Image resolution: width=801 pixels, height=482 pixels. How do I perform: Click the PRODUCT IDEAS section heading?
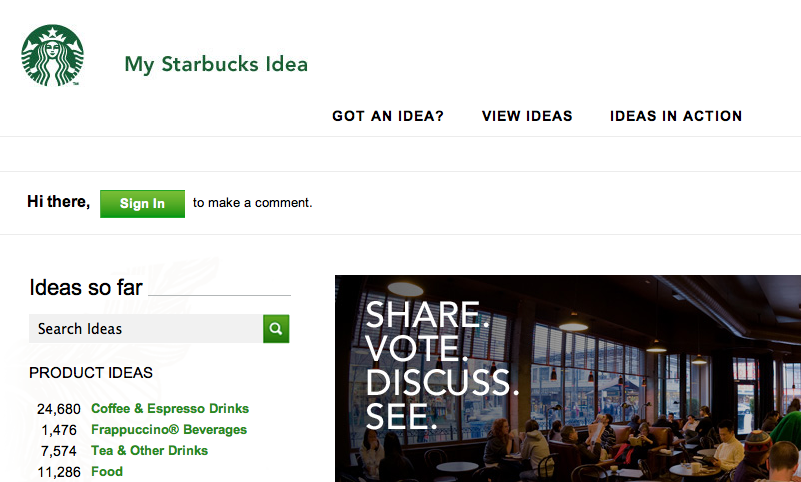tap(91, 373)
